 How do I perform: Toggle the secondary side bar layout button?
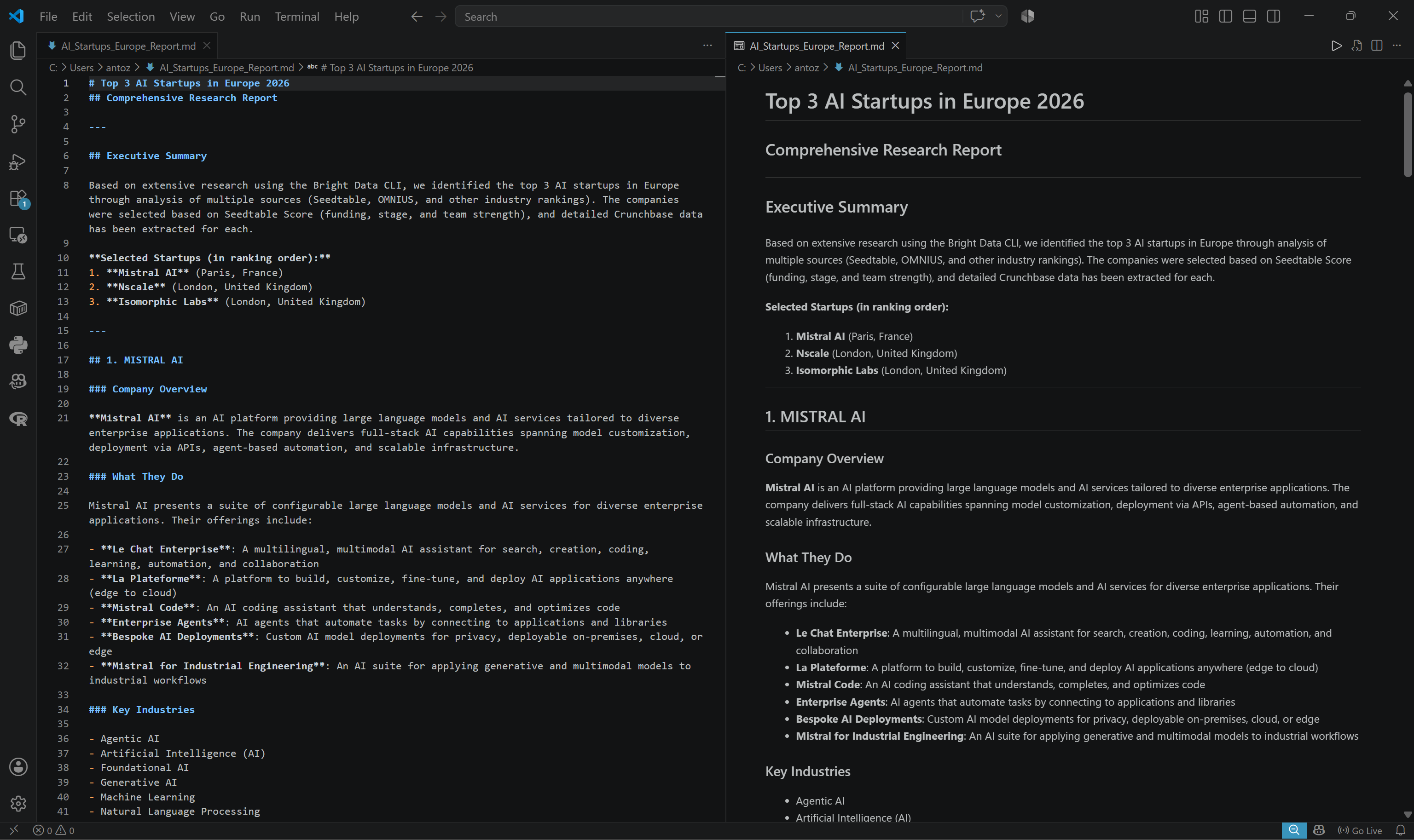[x=1274, y=17]
